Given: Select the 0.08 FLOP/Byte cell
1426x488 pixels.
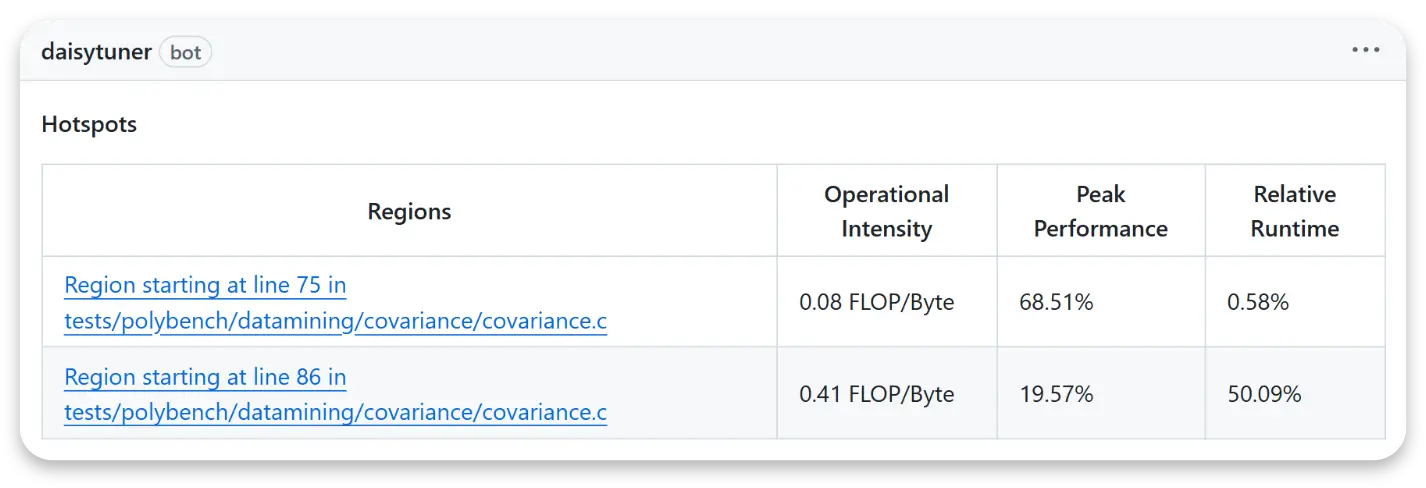Looking at the screenshot, I should pyautogui.click(x=887, y=302).
